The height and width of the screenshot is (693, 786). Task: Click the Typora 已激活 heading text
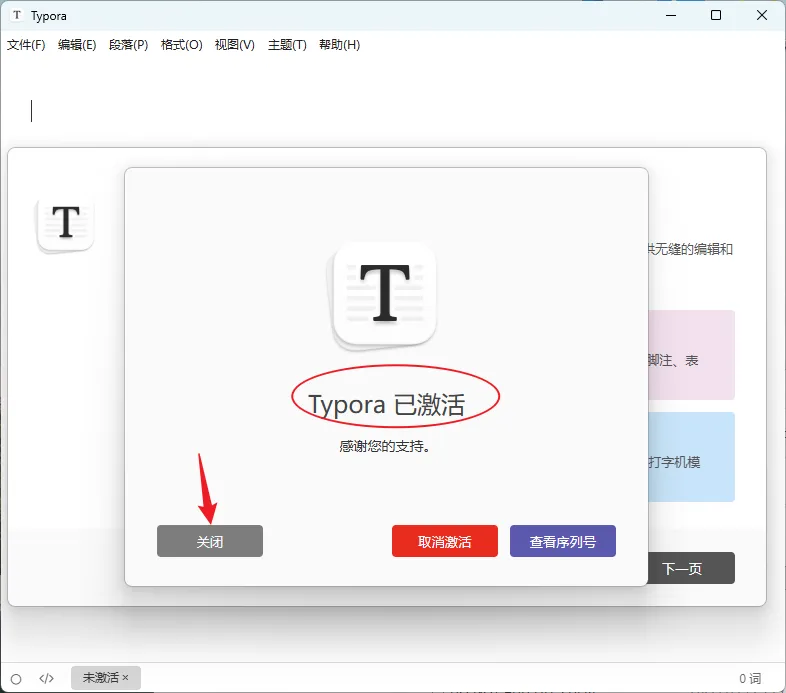[386, 404]
